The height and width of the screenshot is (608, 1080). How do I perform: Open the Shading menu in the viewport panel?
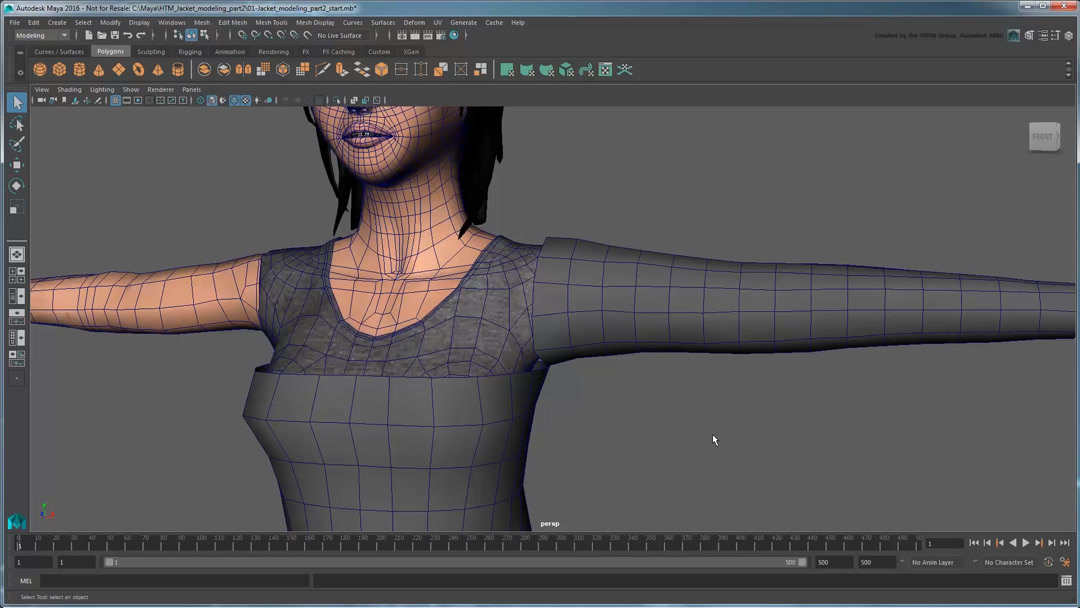(x=69, y=89)
